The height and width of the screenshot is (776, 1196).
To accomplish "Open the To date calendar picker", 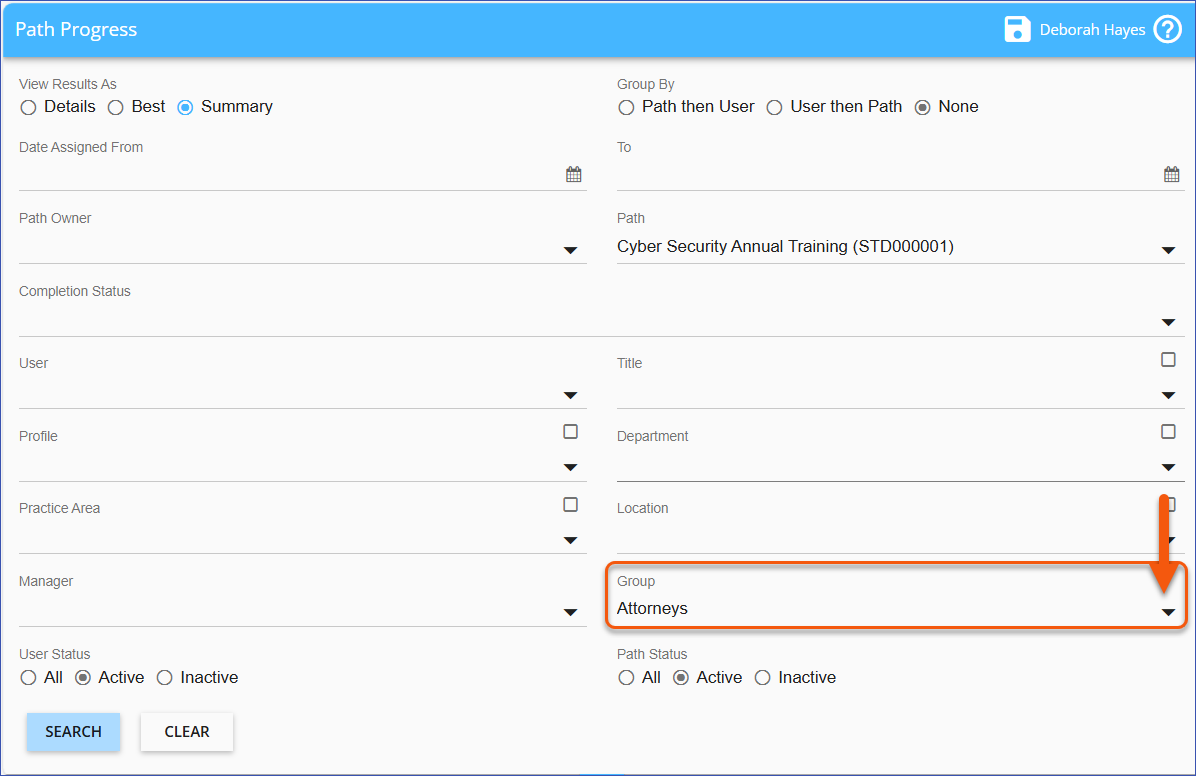I will pyautogui.click(x=1171, y=175).
